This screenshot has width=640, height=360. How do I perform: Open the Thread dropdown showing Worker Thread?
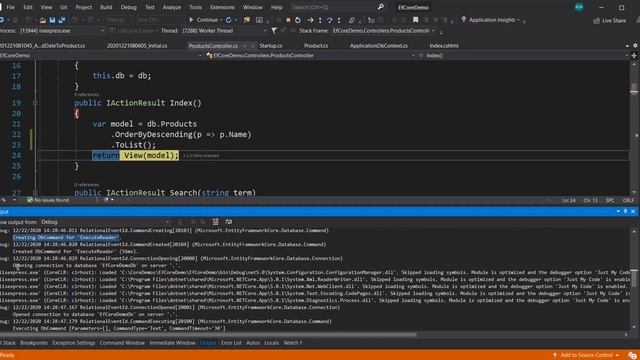[x=224, y=31]
